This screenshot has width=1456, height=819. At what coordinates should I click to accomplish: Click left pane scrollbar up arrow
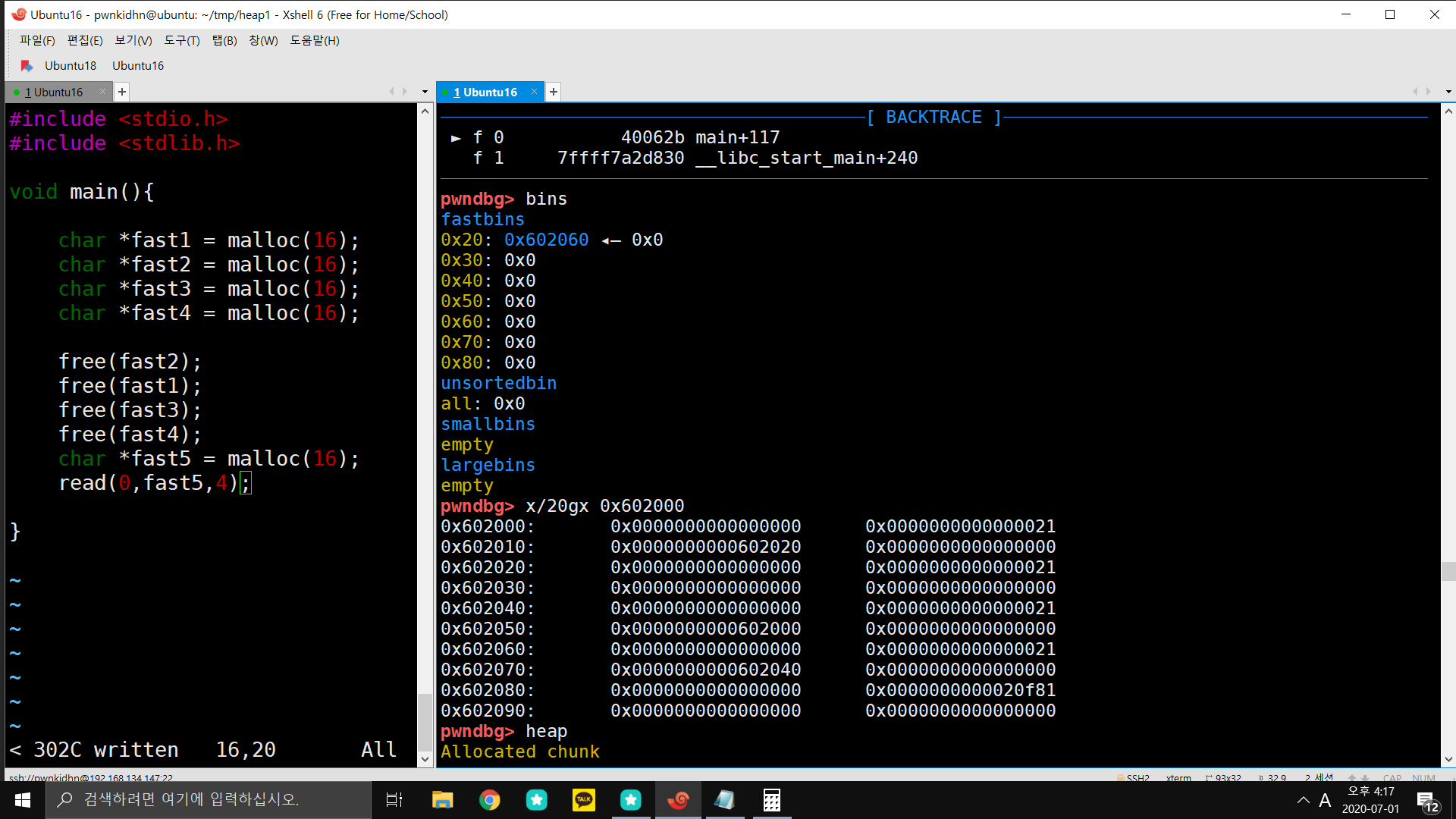tap(425, 111)
